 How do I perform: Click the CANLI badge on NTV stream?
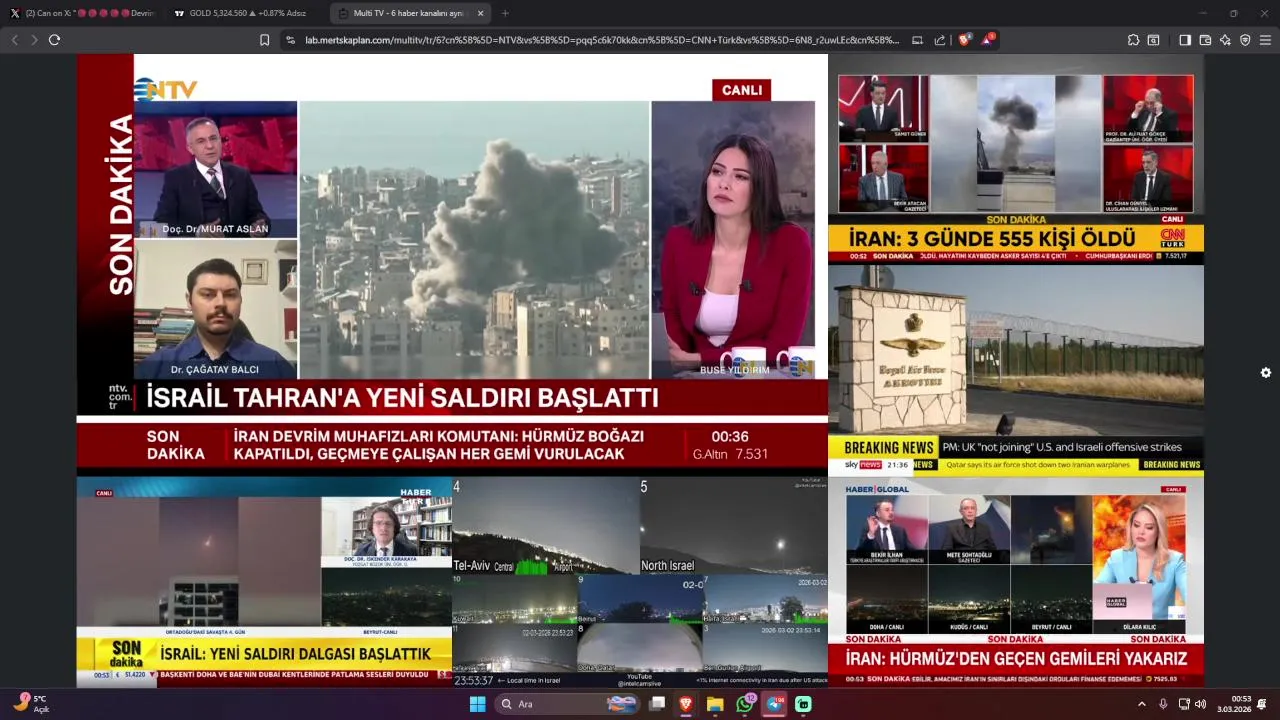click(x=741, y=90)
